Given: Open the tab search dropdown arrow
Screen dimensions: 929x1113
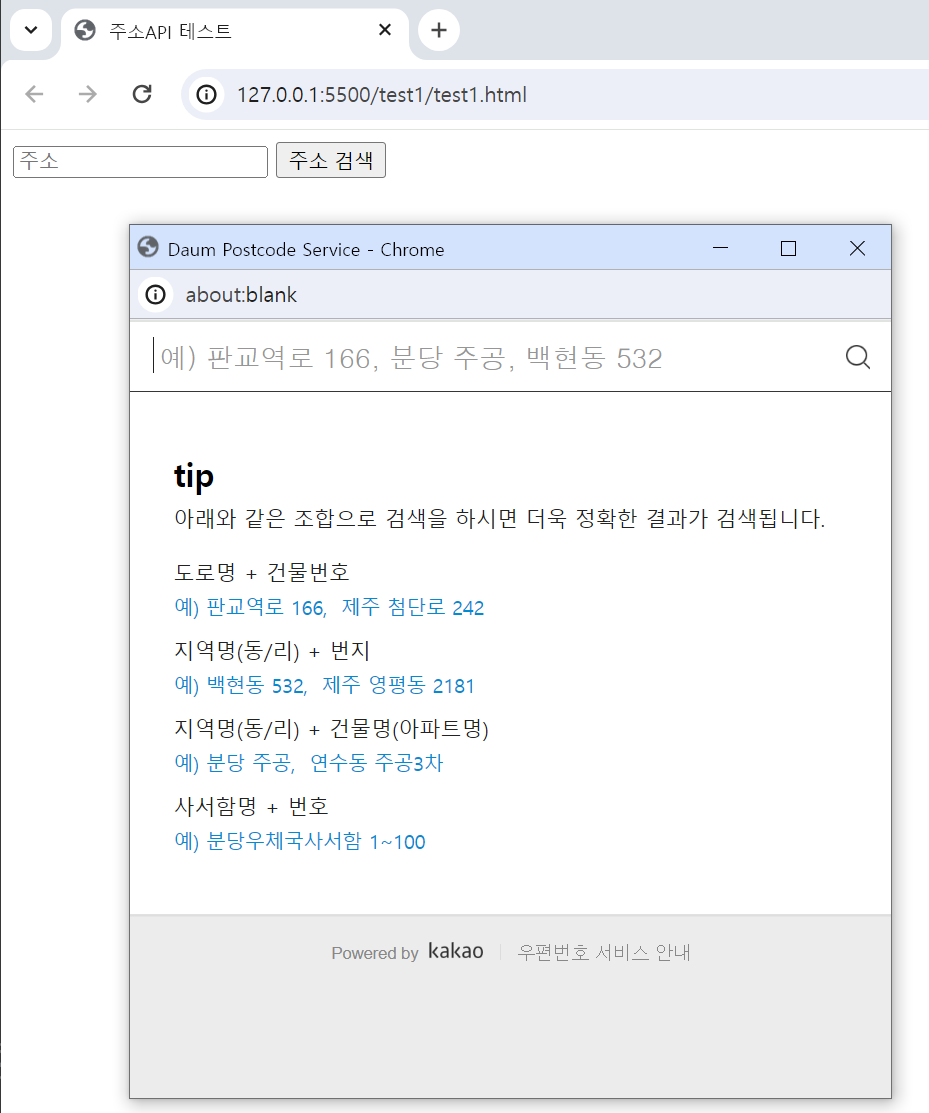Looking at the screenshot, I should tap(31, 31).
